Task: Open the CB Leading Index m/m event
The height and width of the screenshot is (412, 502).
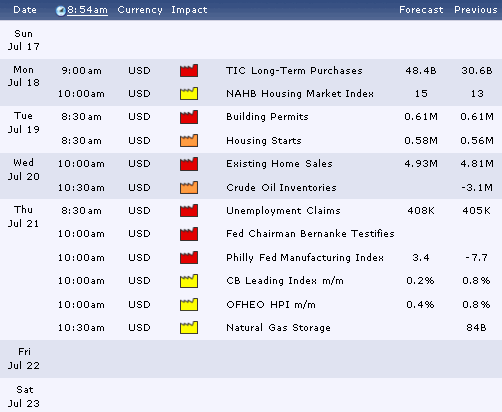Action: [285, 281]
